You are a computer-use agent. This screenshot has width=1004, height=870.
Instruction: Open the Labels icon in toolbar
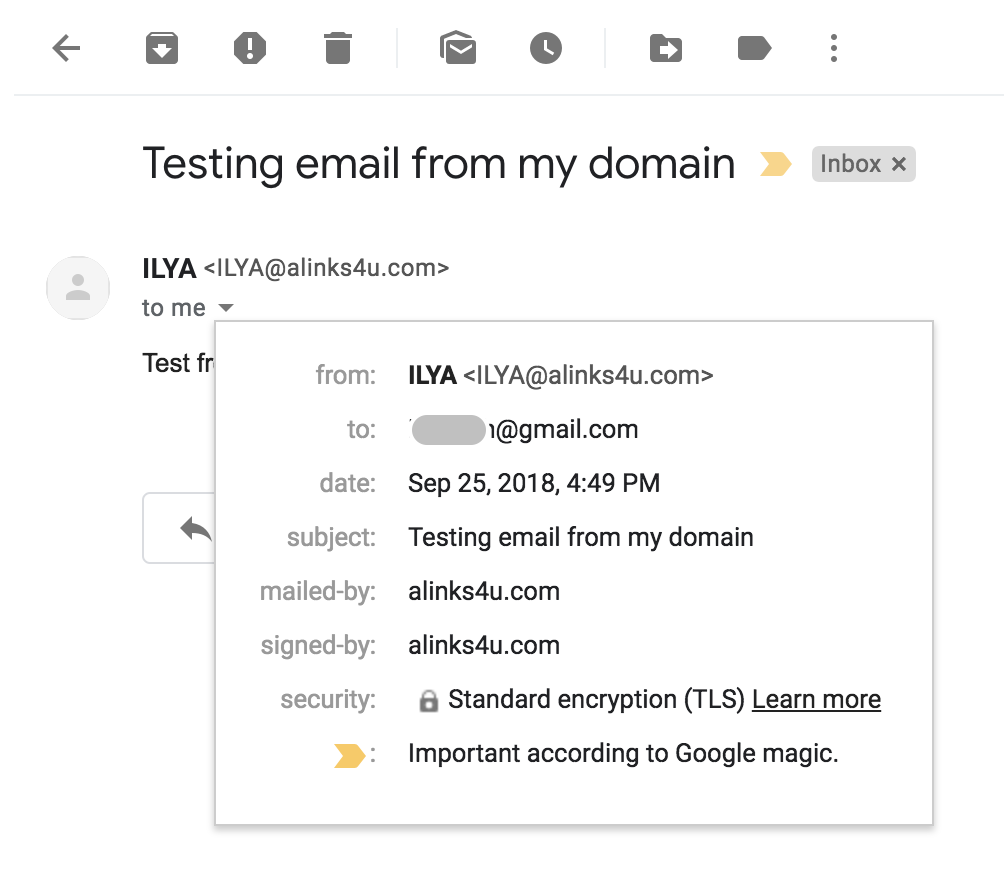coord(754,48)
